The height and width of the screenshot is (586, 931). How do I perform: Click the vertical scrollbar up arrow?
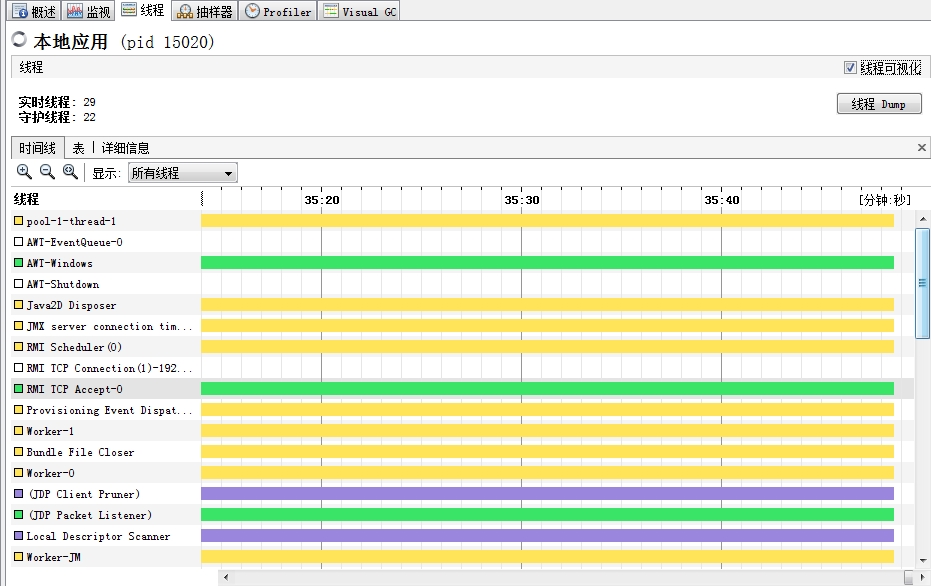[x=923, y=219]
